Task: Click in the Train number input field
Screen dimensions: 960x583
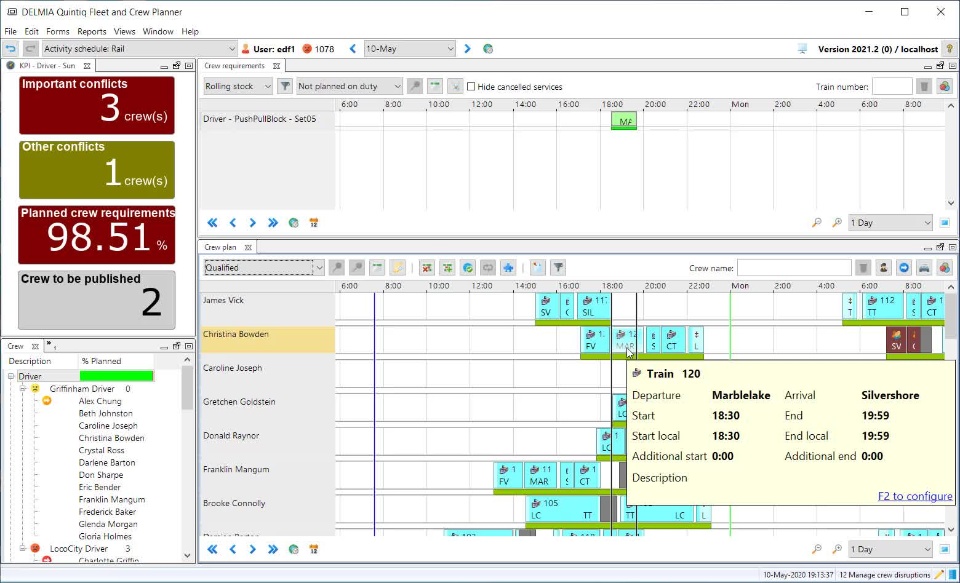Action: coord(892,87)
